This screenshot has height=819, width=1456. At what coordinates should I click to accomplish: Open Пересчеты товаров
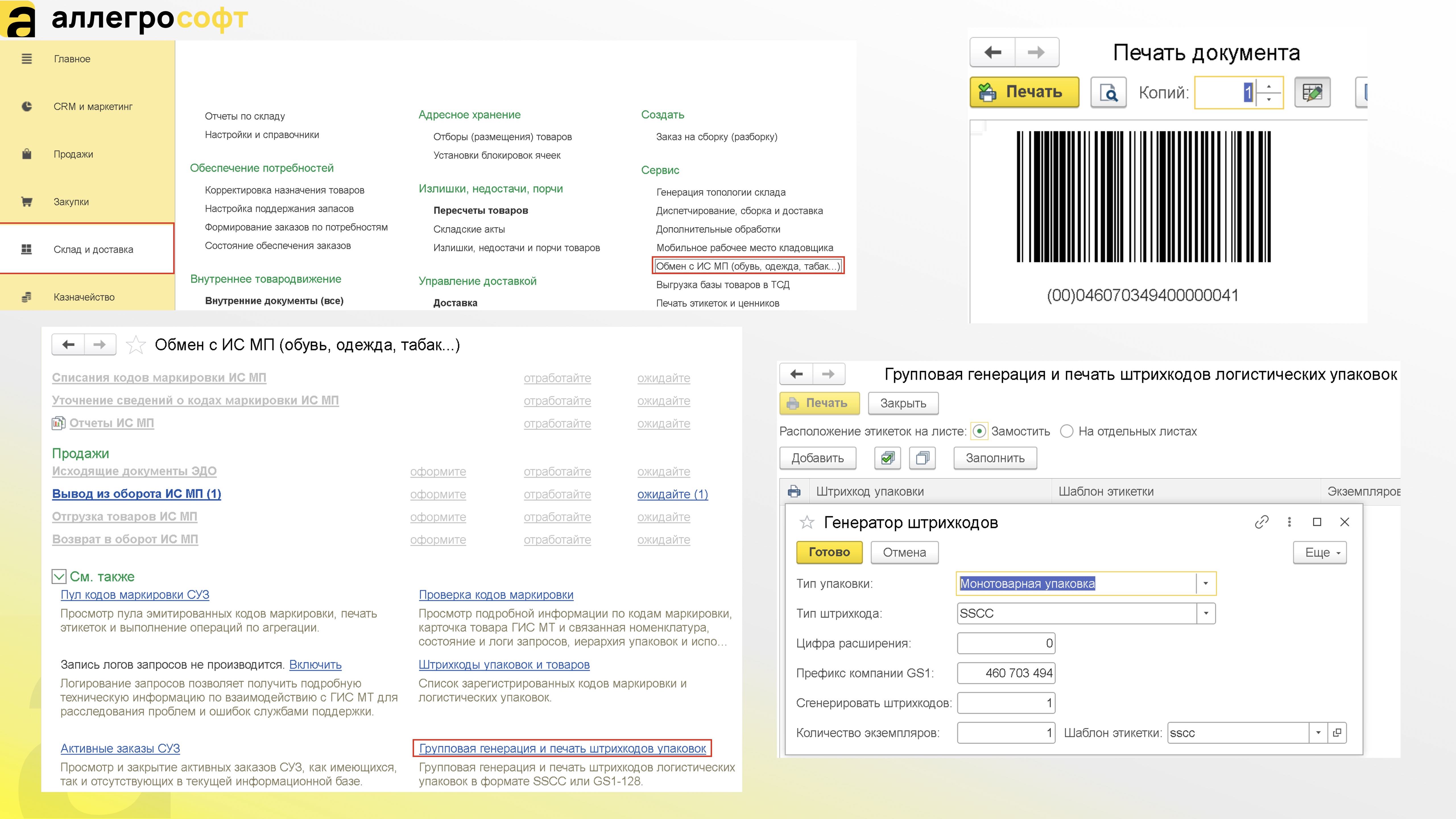(480, 210)
